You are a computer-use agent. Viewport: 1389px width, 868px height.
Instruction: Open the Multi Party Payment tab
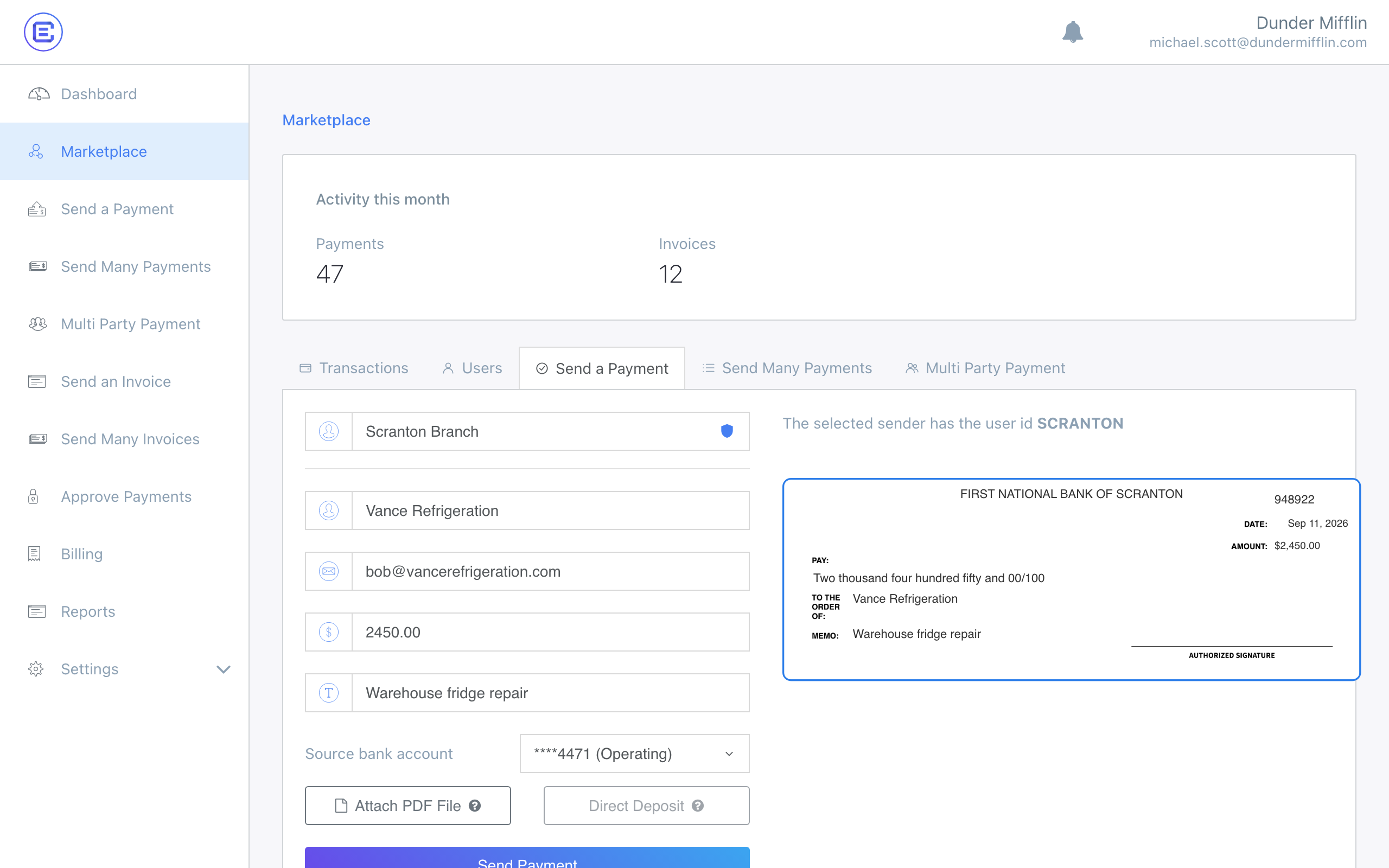coord(985,368)
